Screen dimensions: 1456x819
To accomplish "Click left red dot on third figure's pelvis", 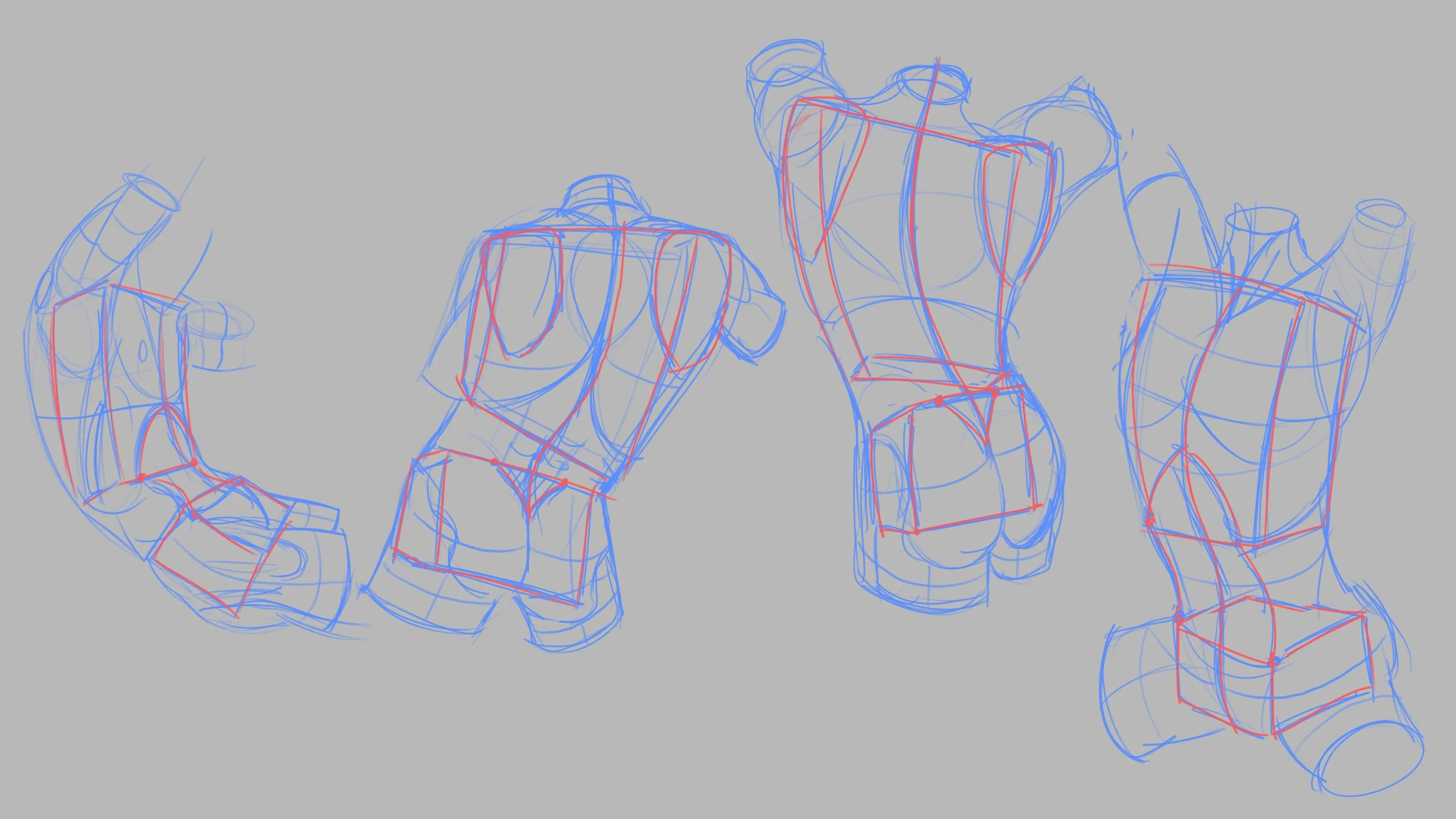I will click(x=939, y=400).
